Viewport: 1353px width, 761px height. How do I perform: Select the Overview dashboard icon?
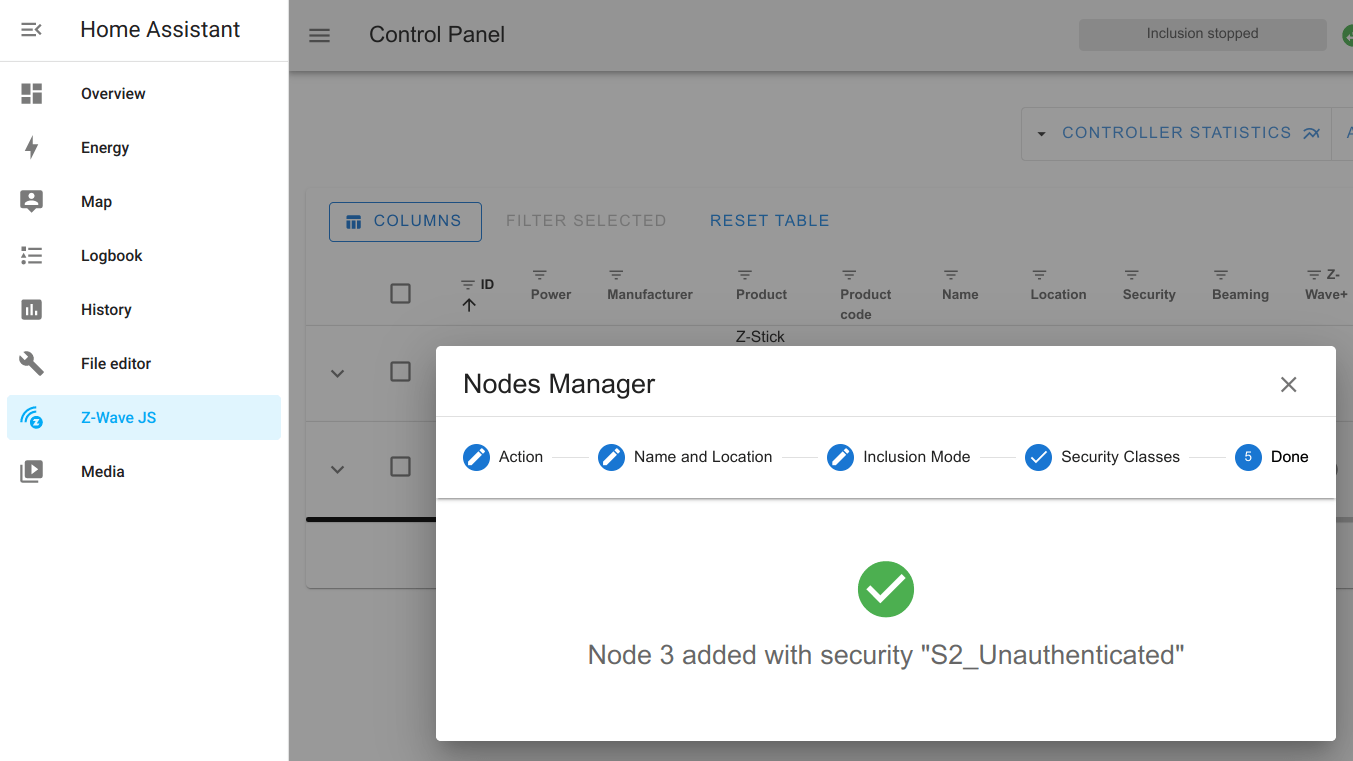pos(31,93)
